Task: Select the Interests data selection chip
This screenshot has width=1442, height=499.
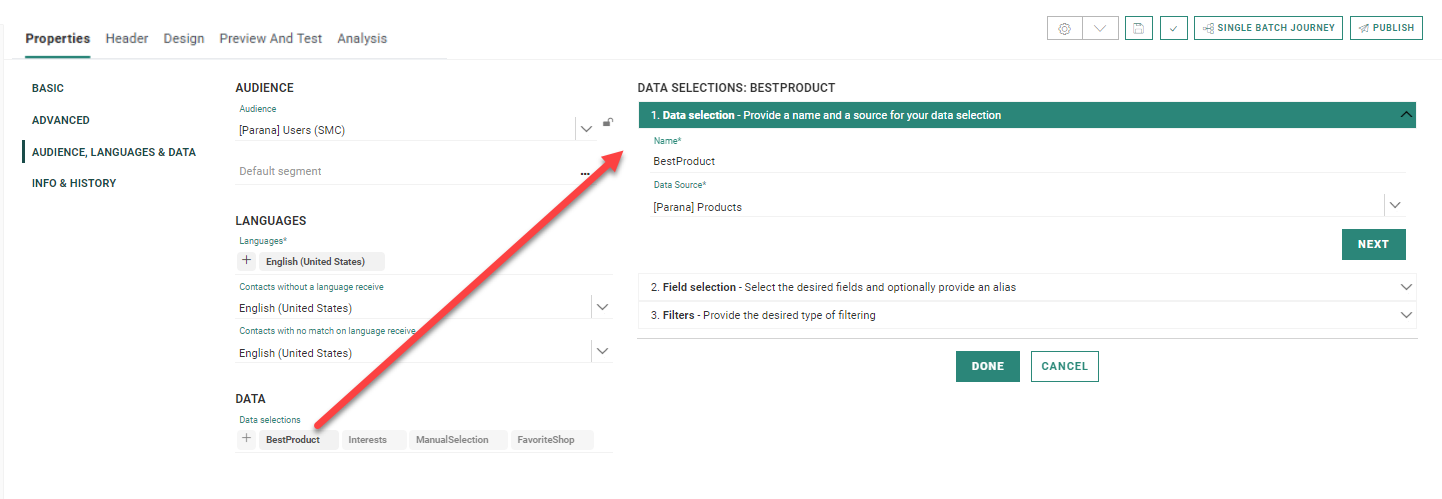Action: [367, 440]
